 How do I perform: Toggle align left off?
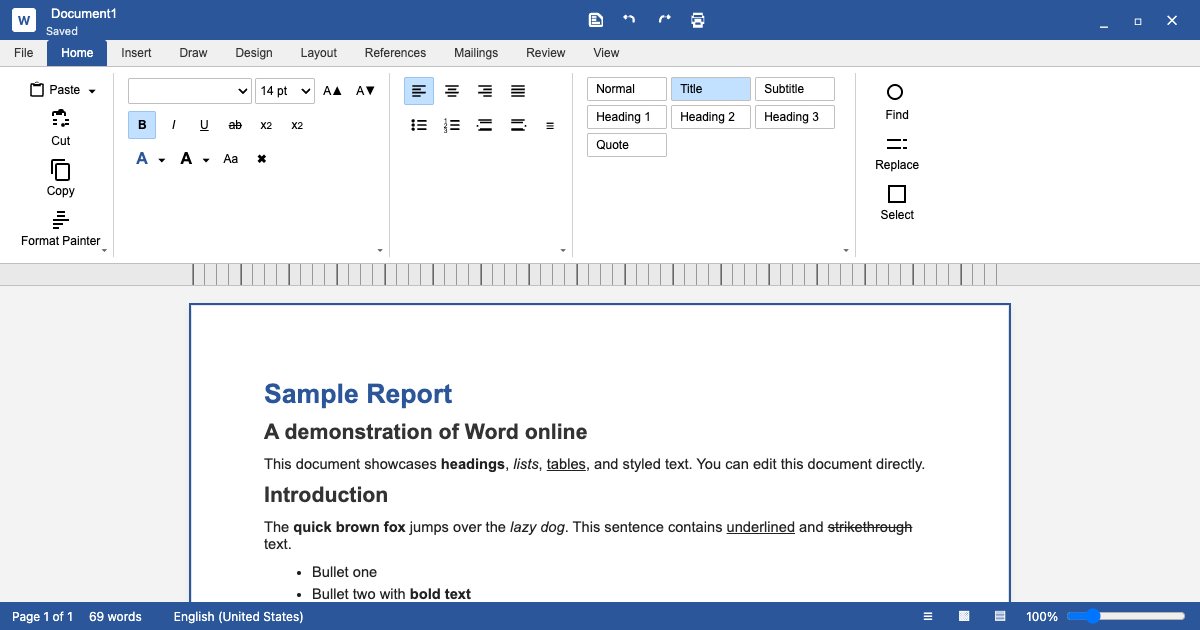(419, 91)
